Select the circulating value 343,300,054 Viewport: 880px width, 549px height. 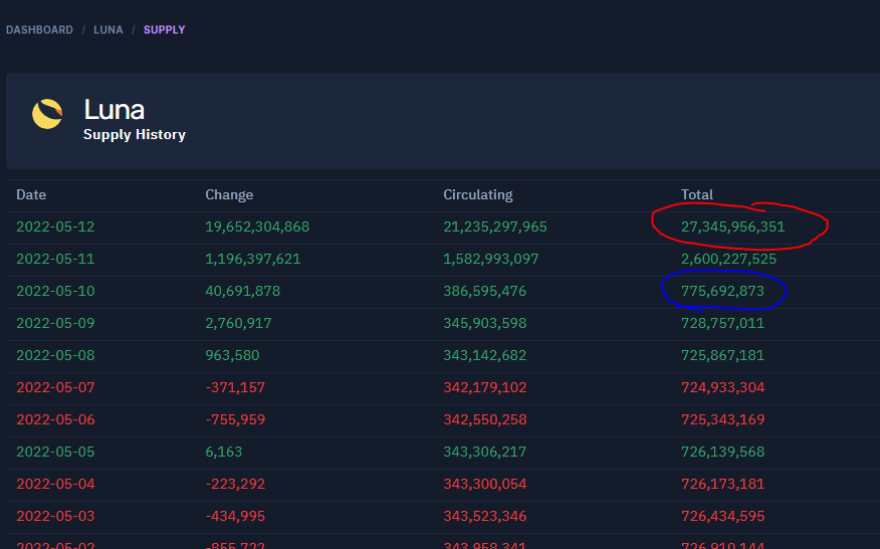tap(485, 484)
